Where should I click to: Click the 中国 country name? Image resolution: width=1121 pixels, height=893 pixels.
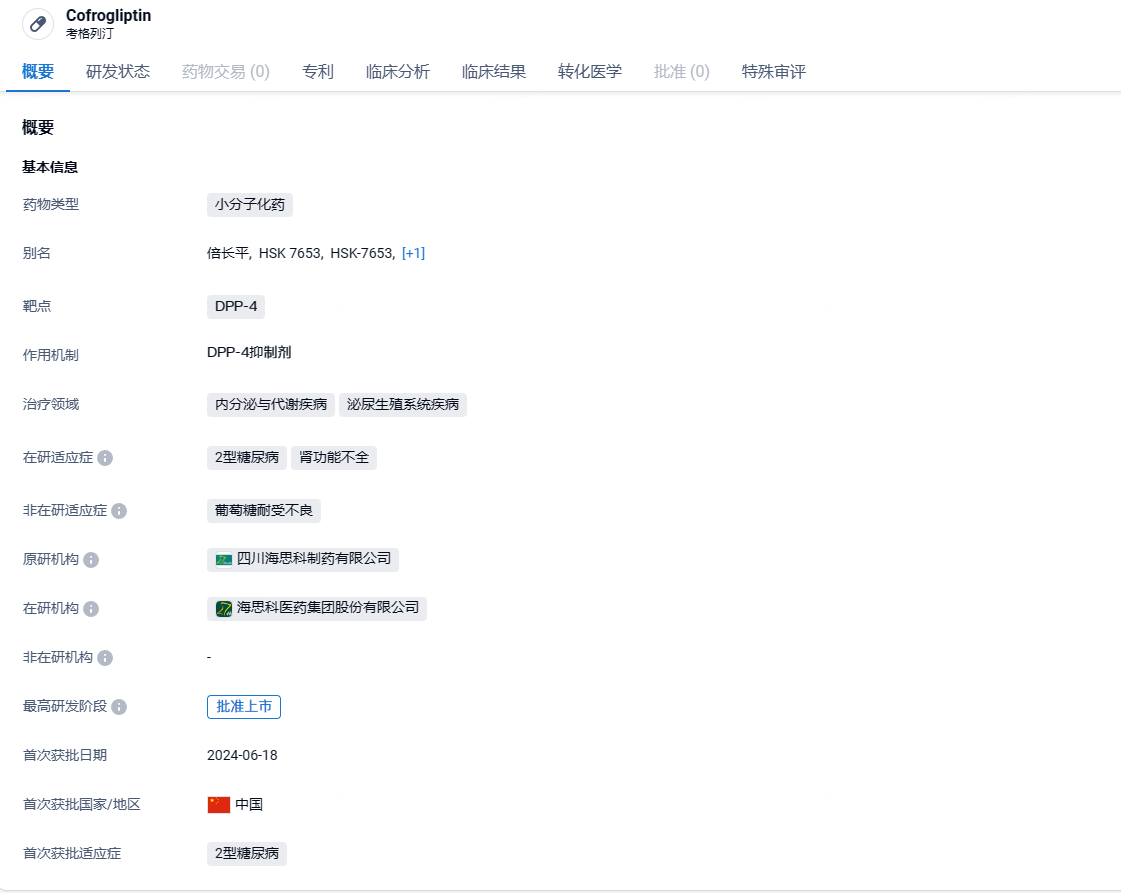tap(249, 804)
